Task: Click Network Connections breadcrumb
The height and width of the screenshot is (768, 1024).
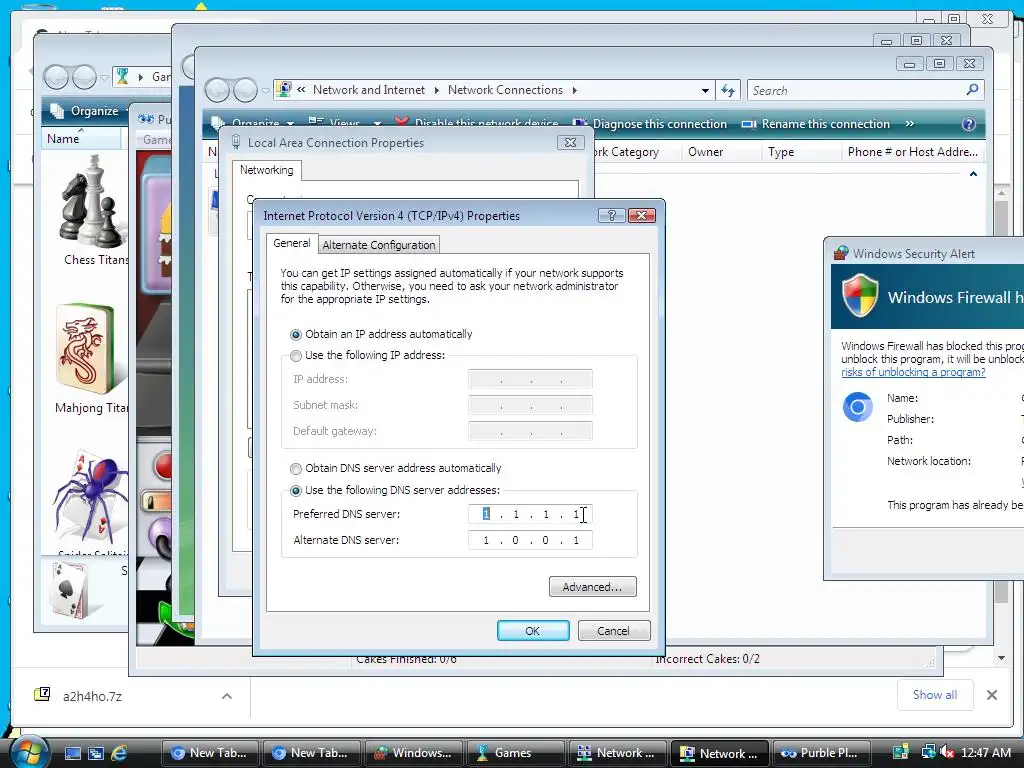Action: tap(505, 90)
